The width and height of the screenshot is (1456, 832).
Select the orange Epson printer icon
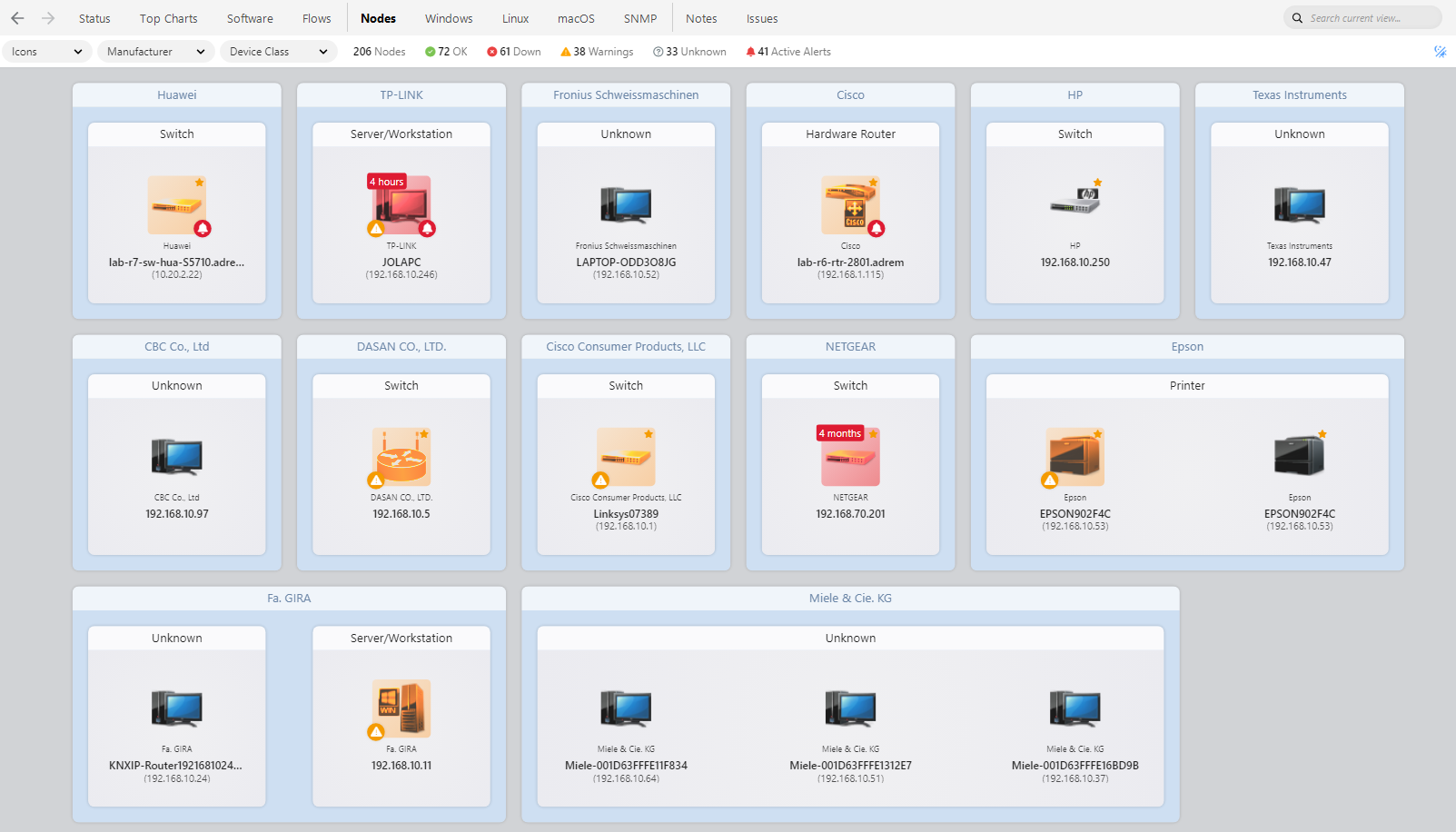pos(1075,457)
